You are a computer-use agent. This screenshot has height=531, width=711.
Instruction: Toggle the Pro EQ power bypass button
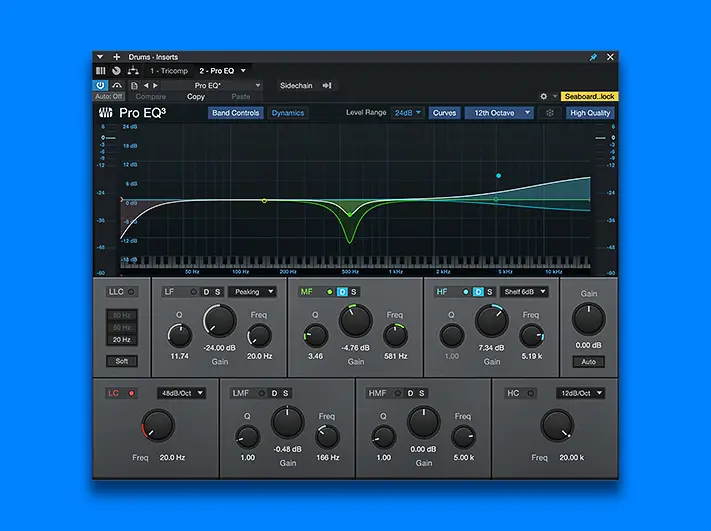(x=100, y=85)
